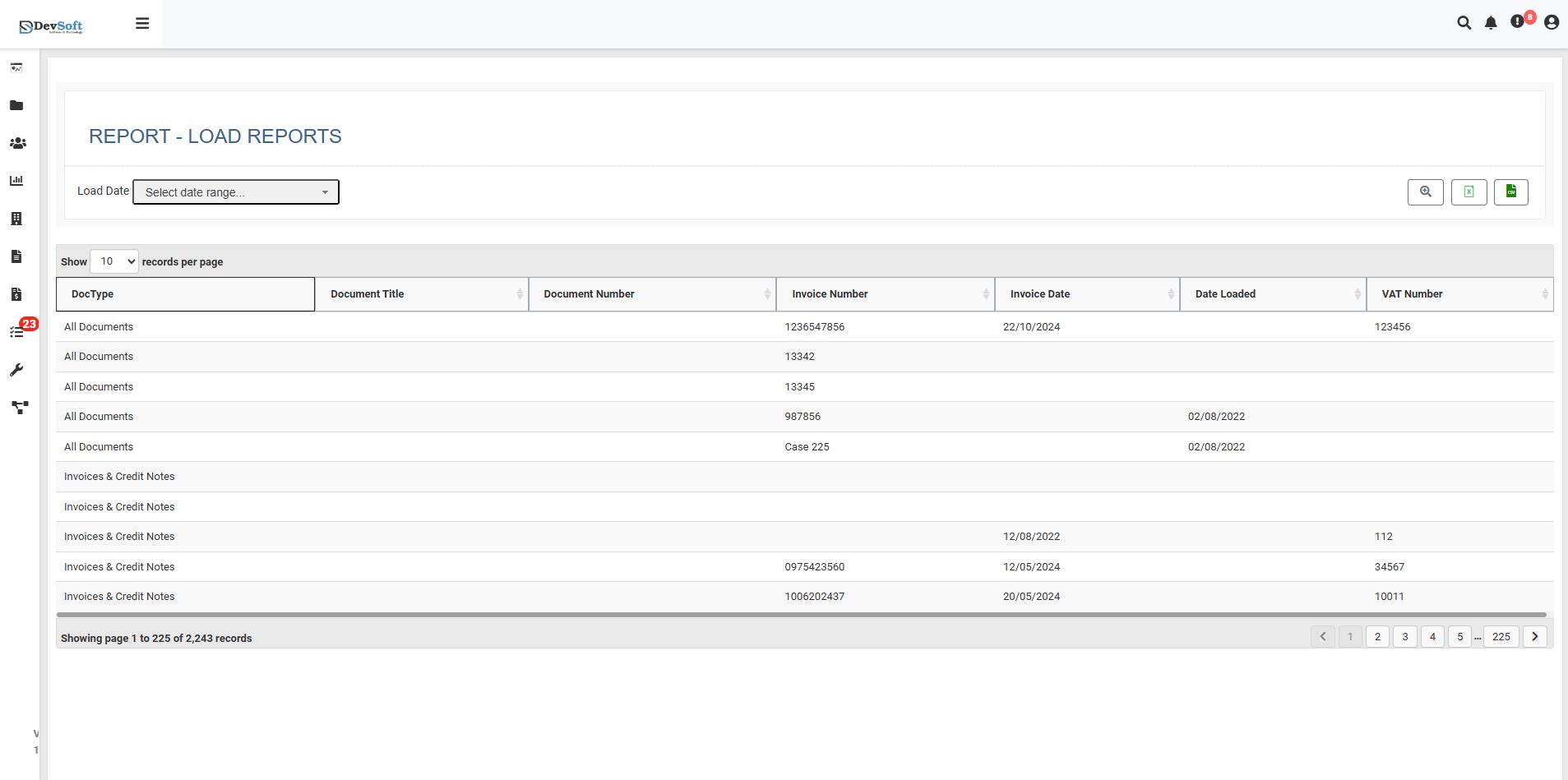This screenshot has width=1568, height=780.
Task: Open the user account icon top right
Action: click(1551, 22)
